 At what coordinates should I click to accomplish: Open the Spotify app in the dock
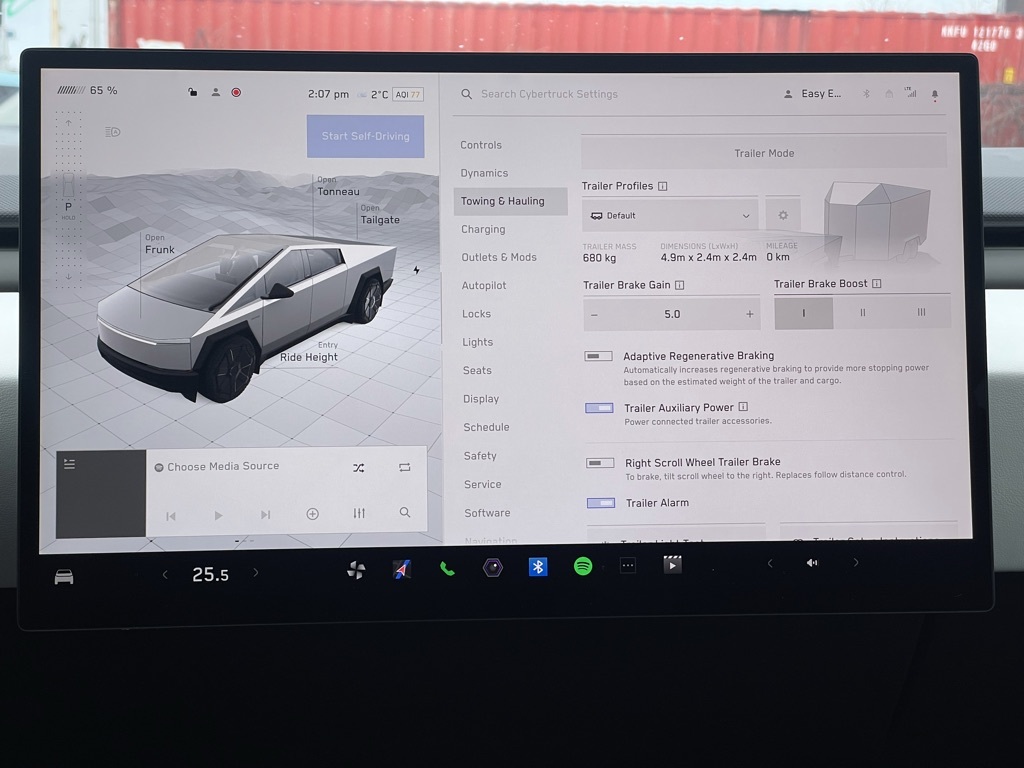583,566
